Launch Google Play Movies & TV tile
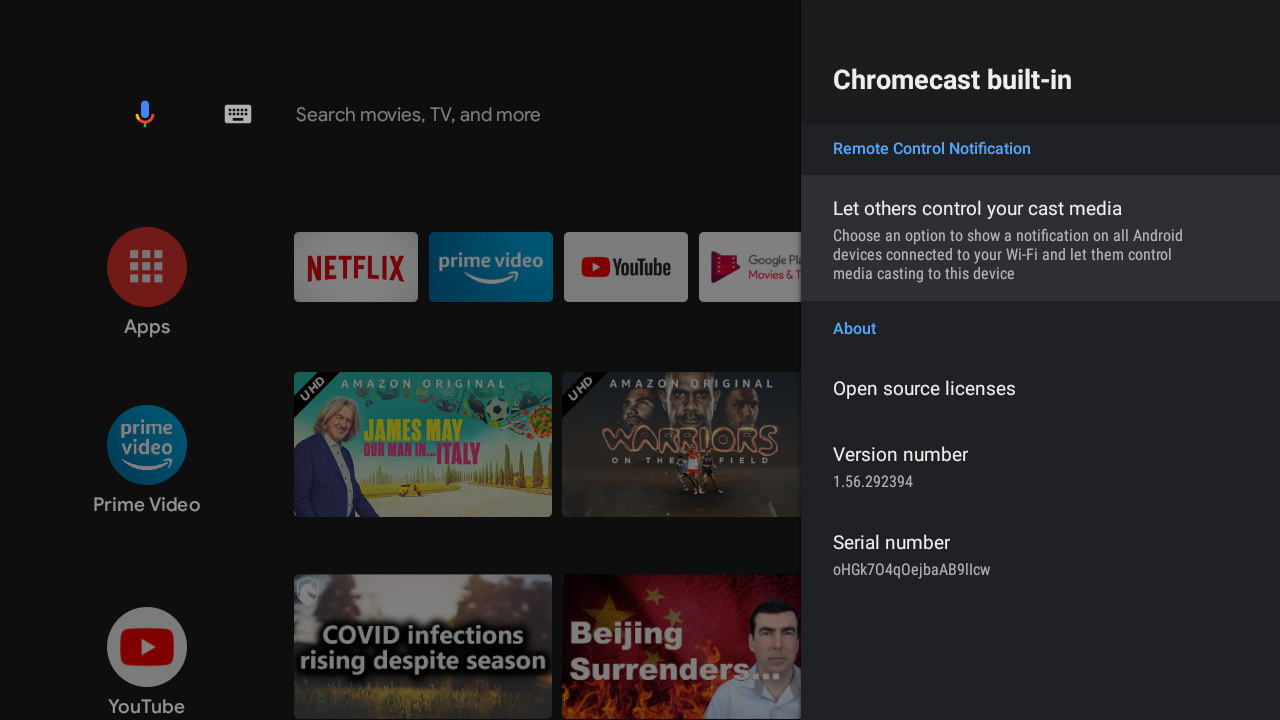This screenshot has width=1280, height=720. tap(750, 267)
